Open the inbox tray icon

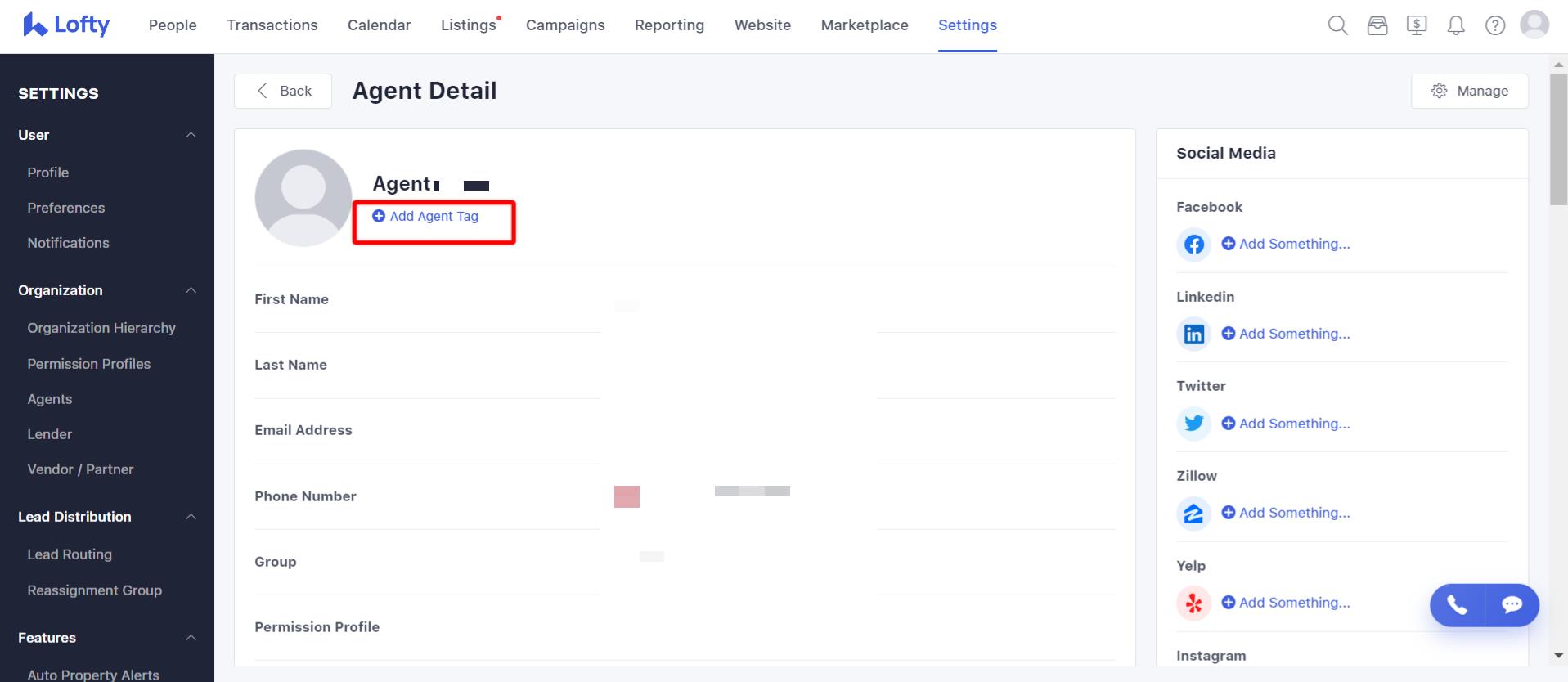pos(1377,25)
